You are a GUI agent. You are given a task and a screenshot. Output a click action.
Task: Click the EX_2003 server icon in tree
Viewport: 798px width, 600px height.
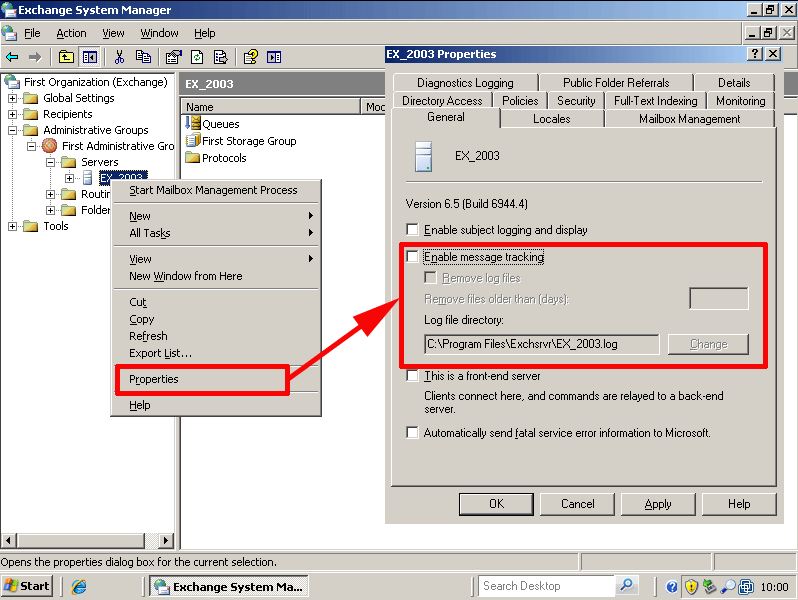click(x=88, y=178)
